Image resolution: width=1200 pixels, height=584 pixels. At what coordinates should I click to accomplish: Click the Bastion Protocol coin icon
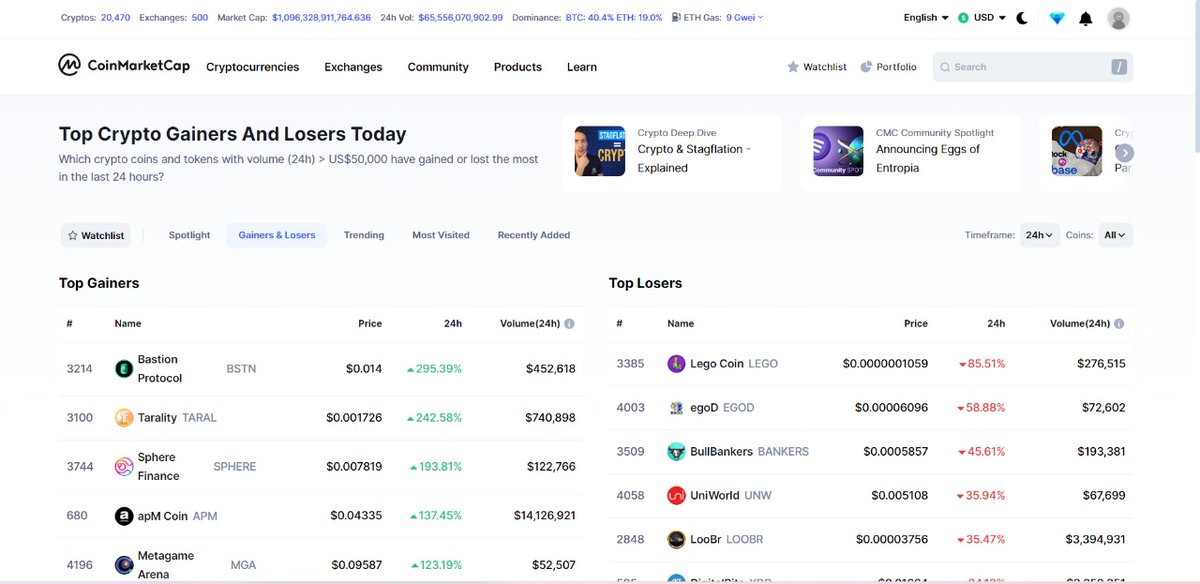(x=124, y=369)
